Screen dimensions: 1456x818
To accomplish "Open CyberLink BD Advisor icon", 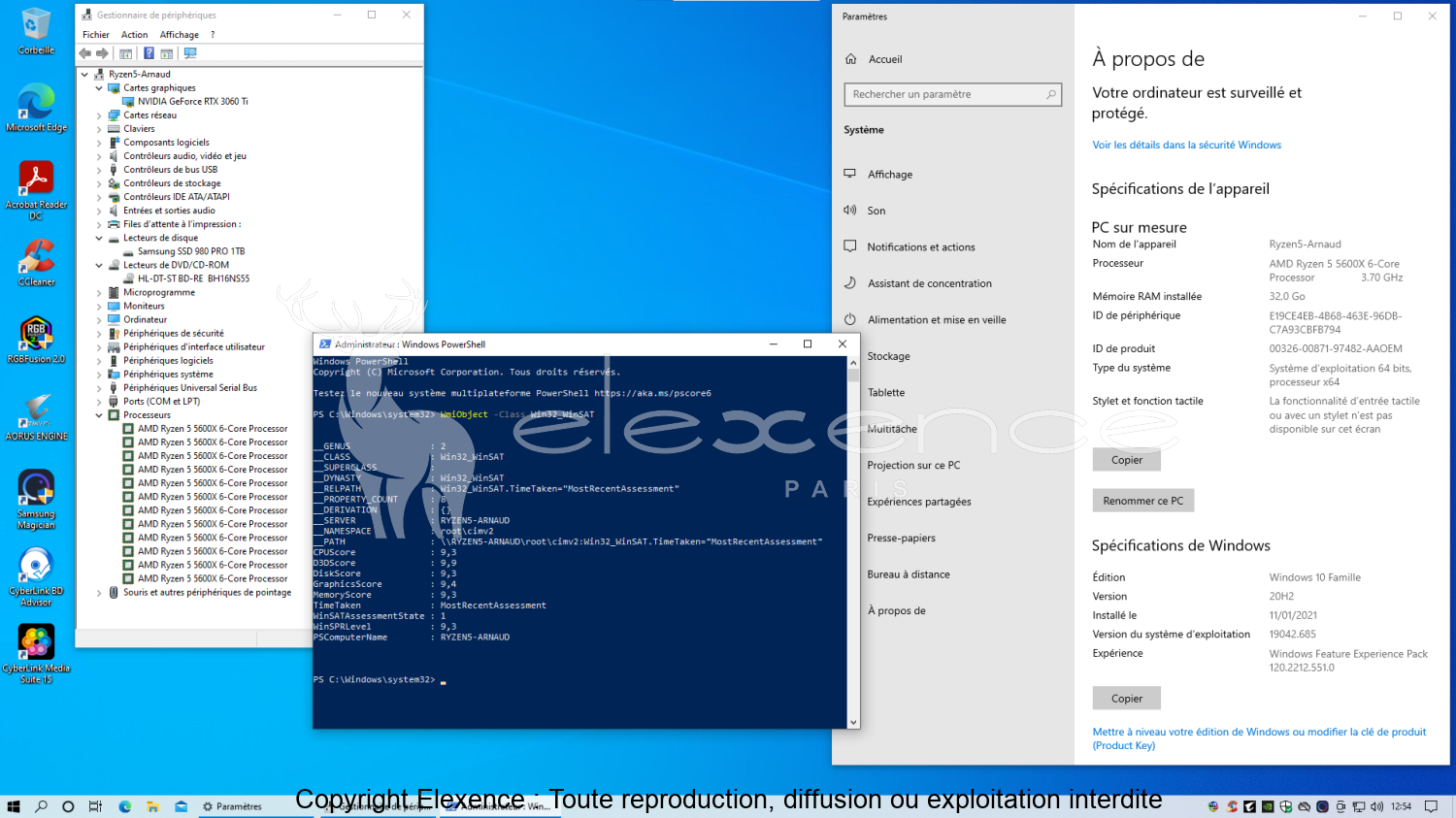I will coord(36,576).
